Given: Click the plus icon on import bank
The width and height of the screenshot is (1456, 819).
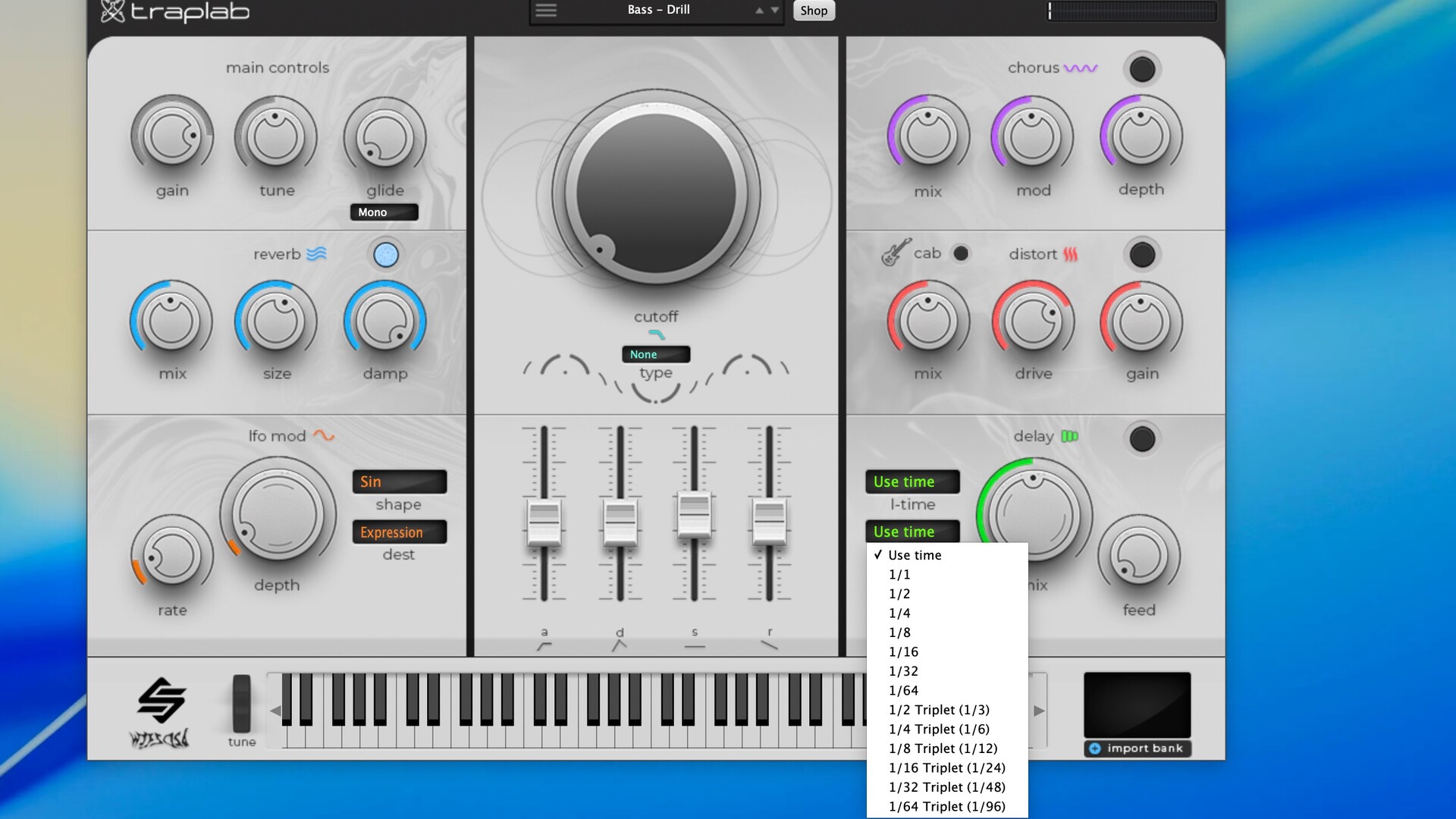Looking at the screenshot, I should coord(1095,748).
